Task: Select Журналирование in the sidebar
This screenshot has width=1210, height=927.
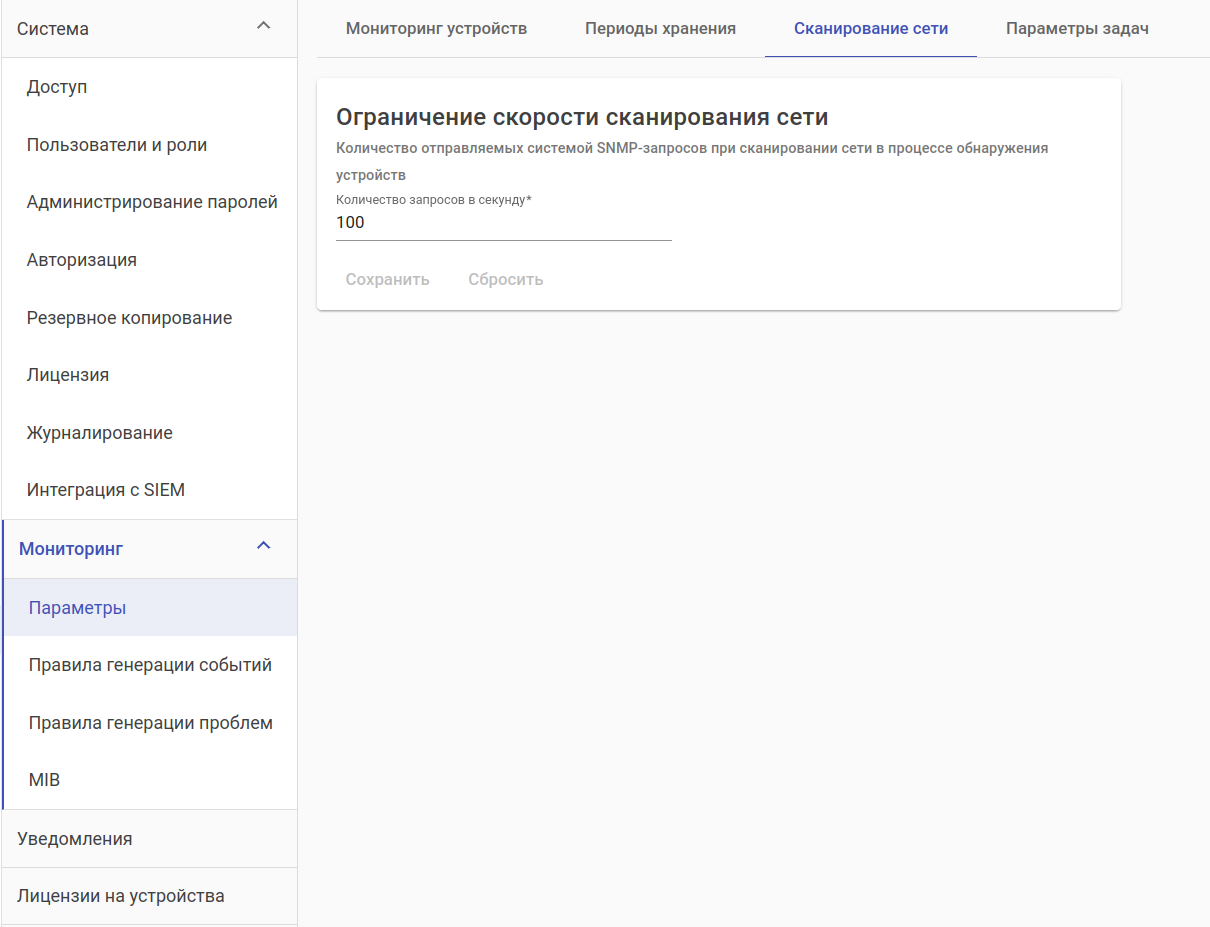Action: 100,433
